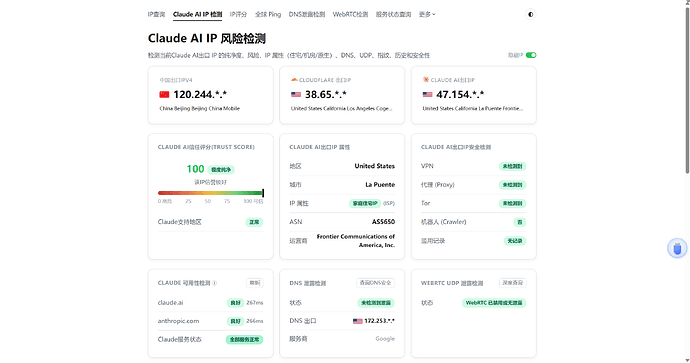
Task: Click the VPN row status badge
Action: pyautogui.click(x=512, y=166)
